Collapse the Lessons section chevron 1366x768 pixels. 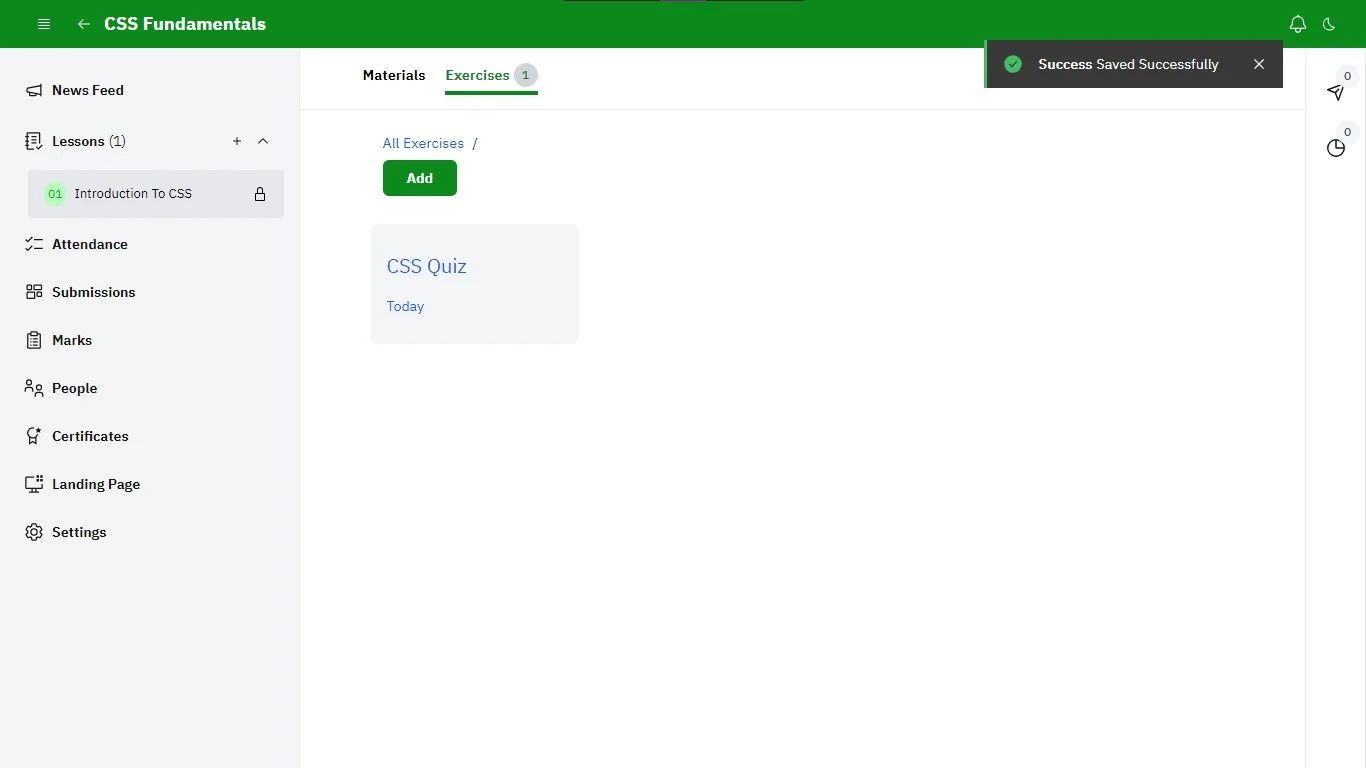(263, 141)
